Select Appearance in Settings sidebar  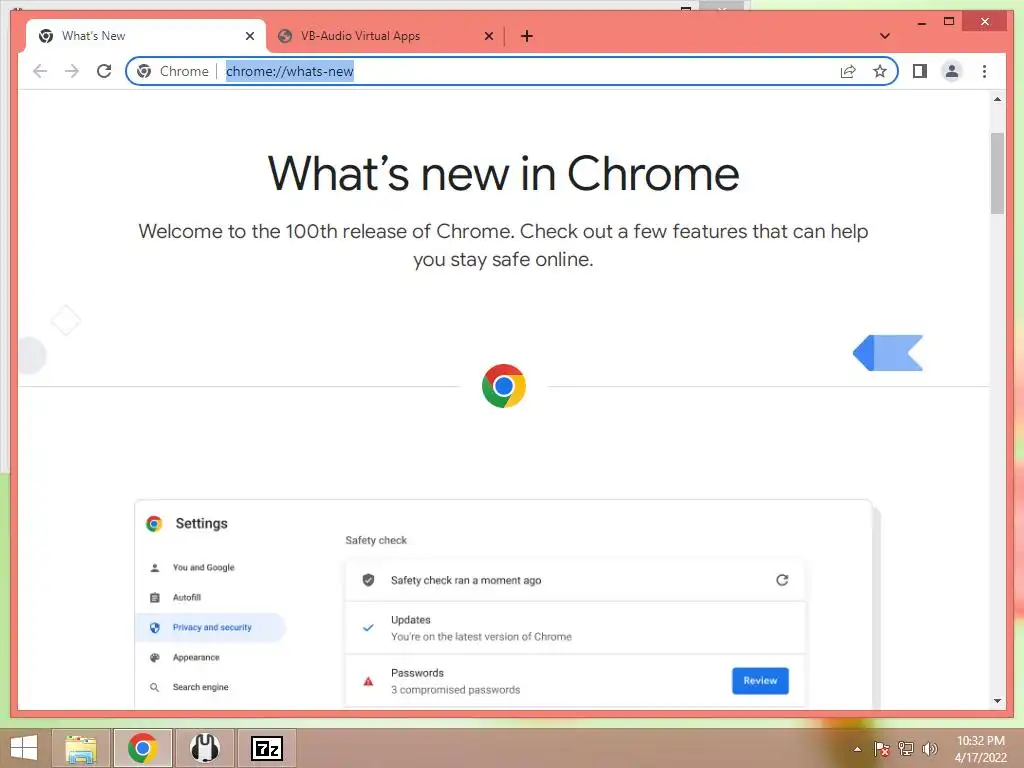click(196, 658)
